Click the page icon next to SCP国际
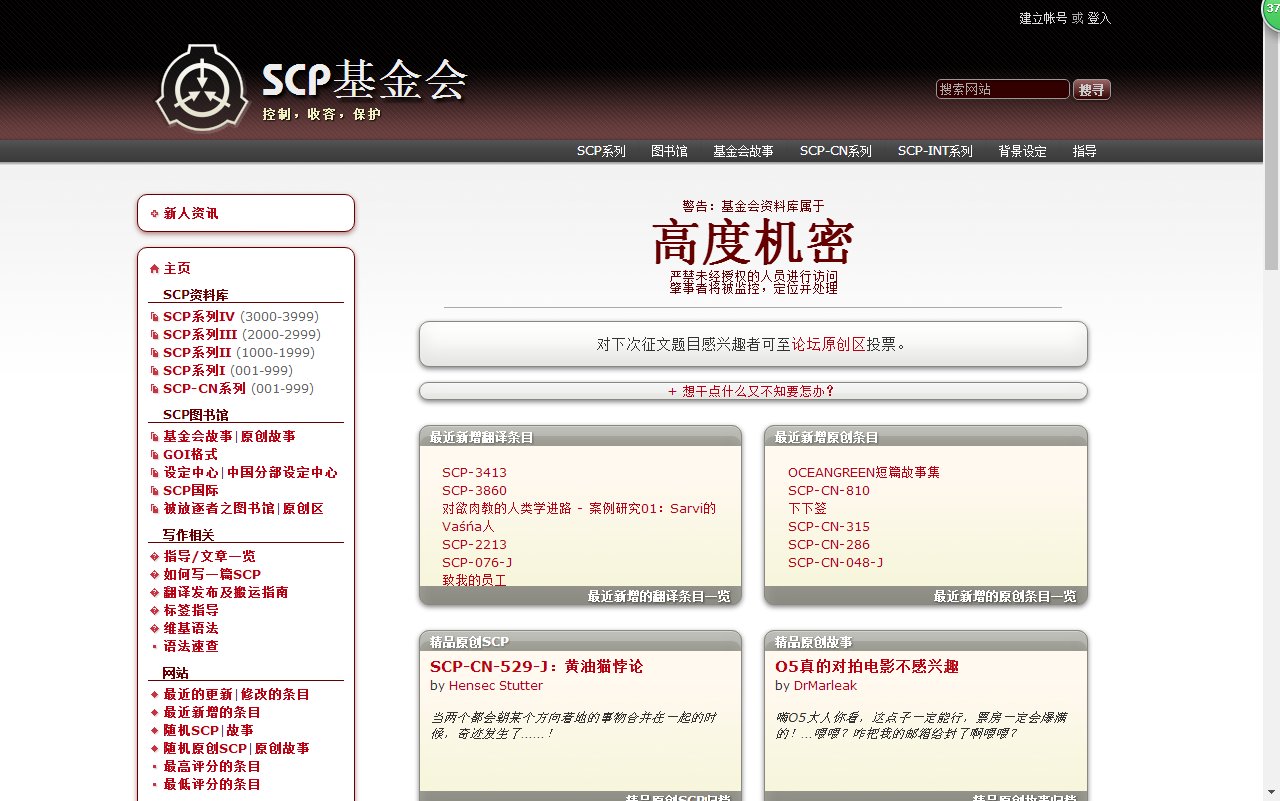 coord(155,490)
